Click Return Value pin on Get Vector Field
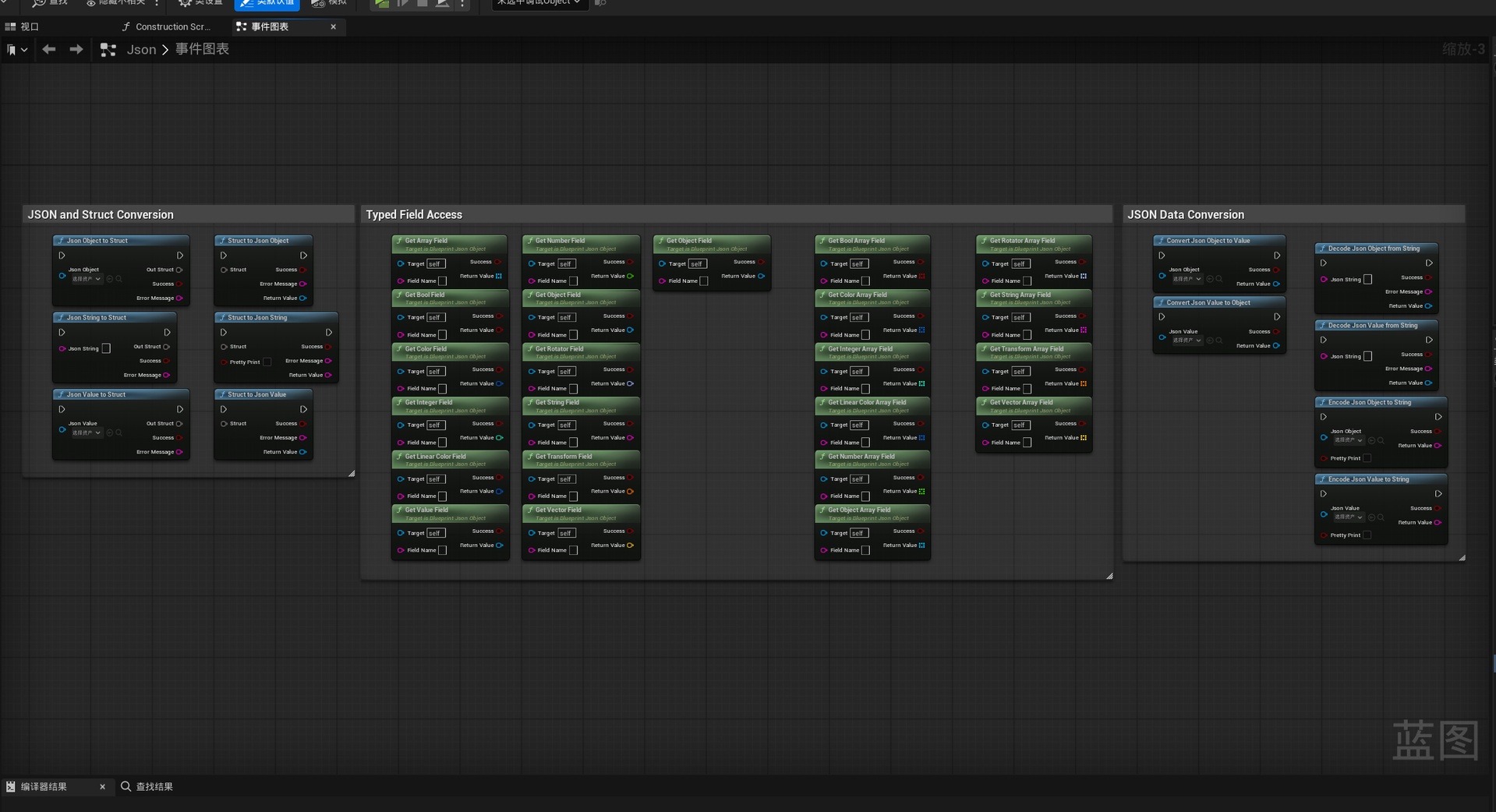1496x812 pixels. [630, 545]
